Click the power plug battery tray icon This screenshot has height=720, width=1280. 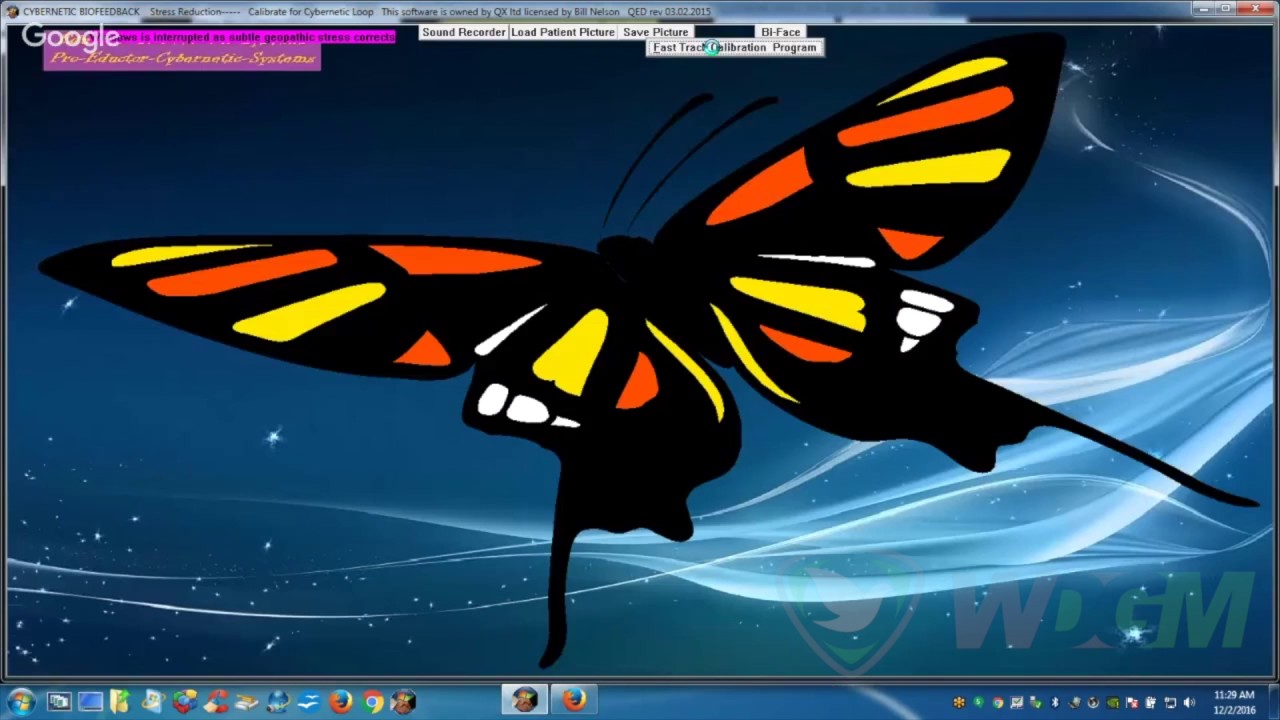(1151, 703)
